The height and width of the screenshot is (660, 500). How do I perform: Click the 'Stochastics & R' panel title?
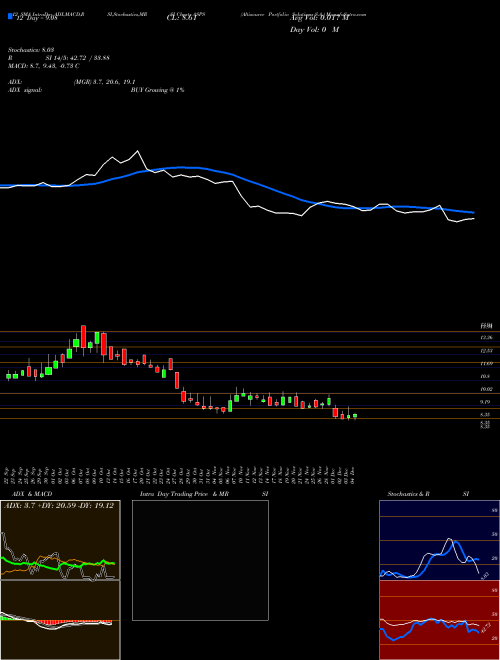coord(410,494)
